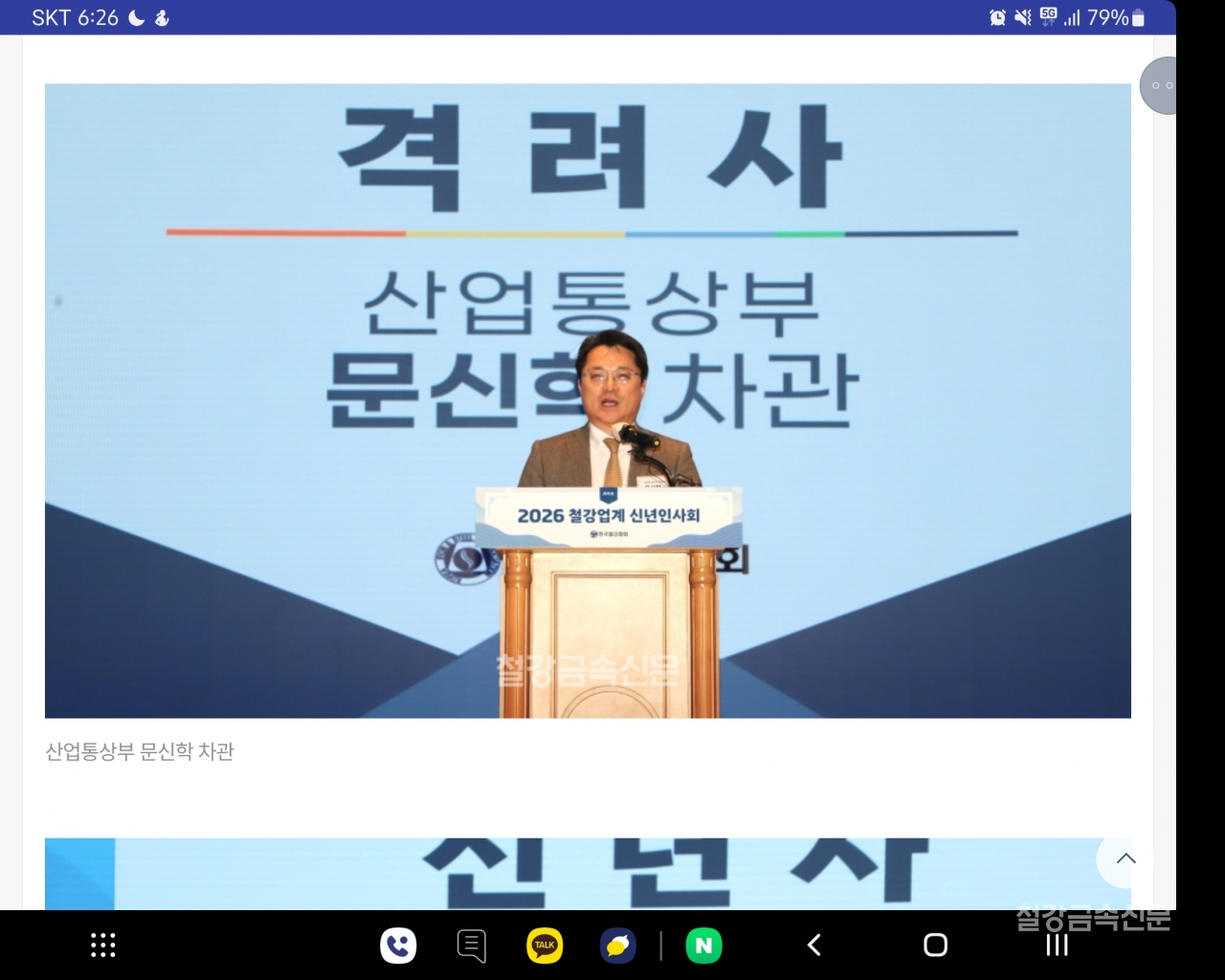1225x980 pixels.
Task: Tap the caption 산업통상부 문신학 차관
Action: tap(140, 752)
